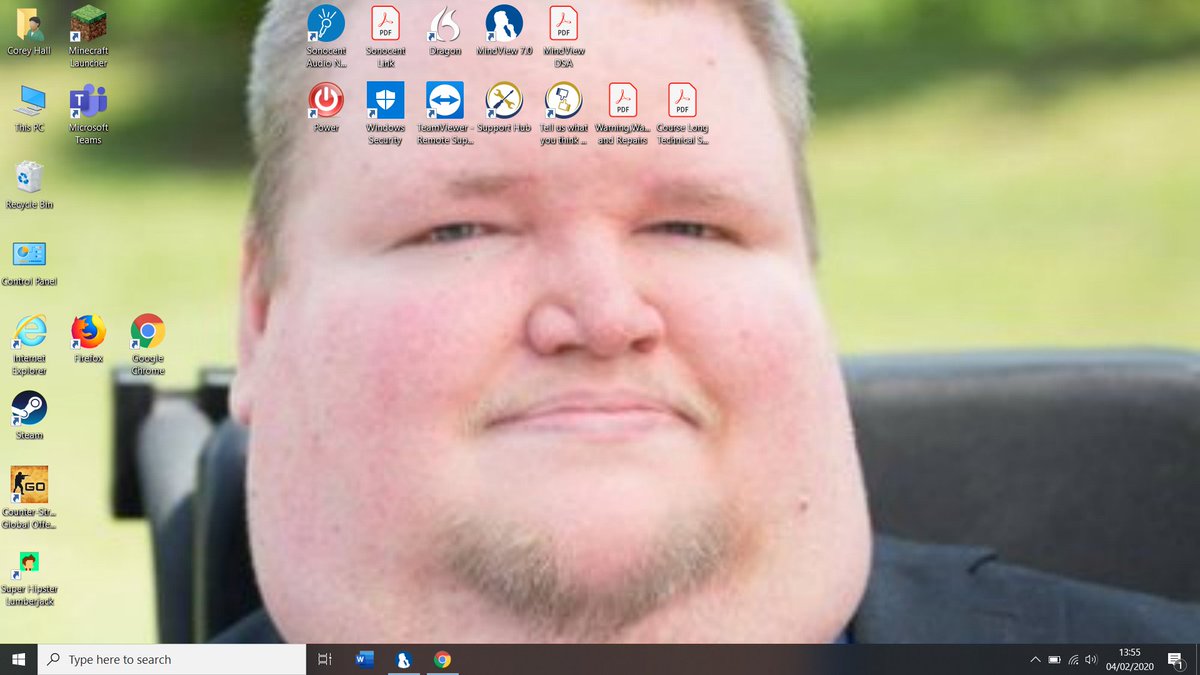
Task: Open the Action Center notifications icon
Action: pos(1178,660)
